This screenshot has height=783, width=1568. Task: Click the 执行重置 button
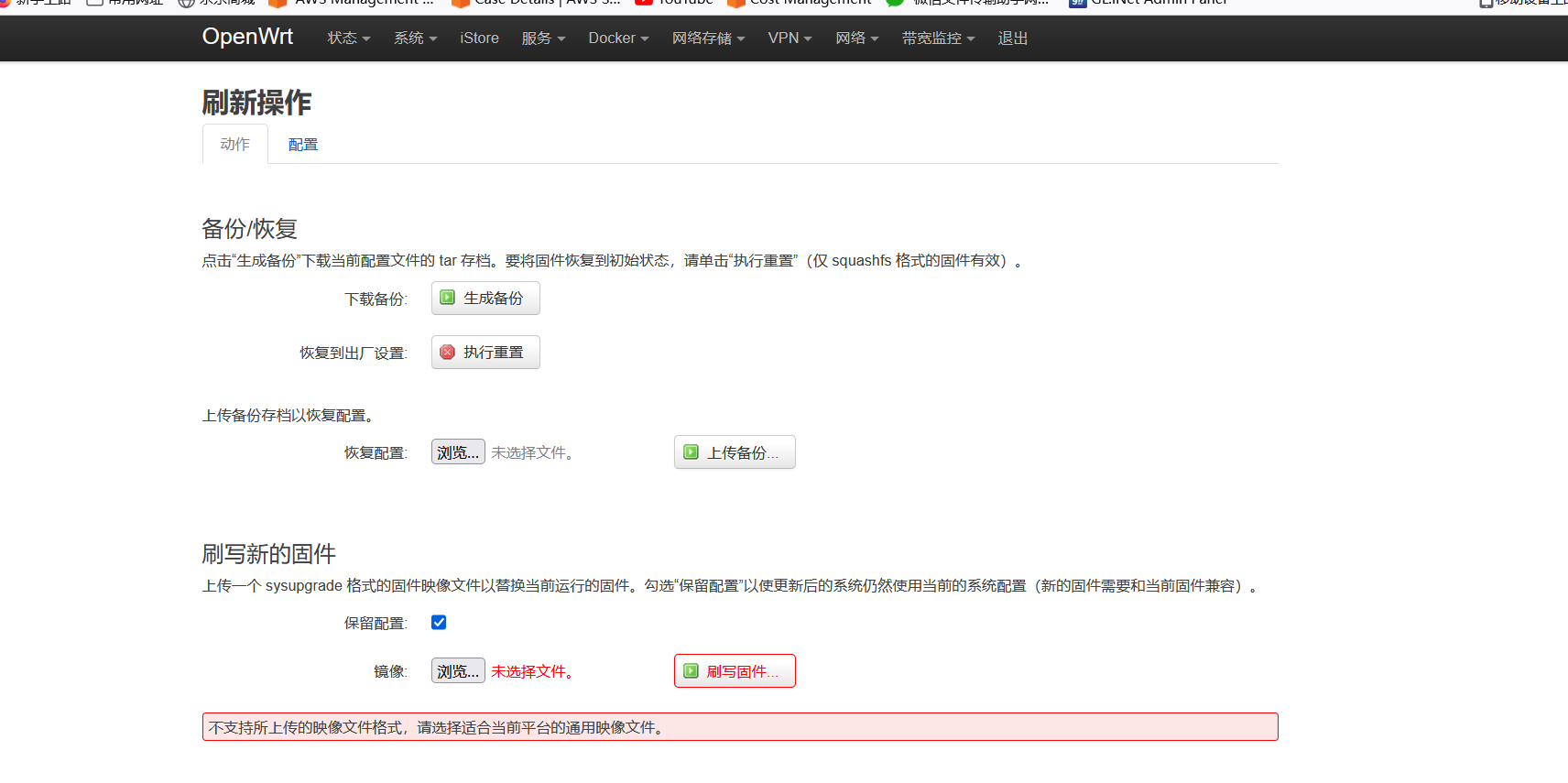485,352
